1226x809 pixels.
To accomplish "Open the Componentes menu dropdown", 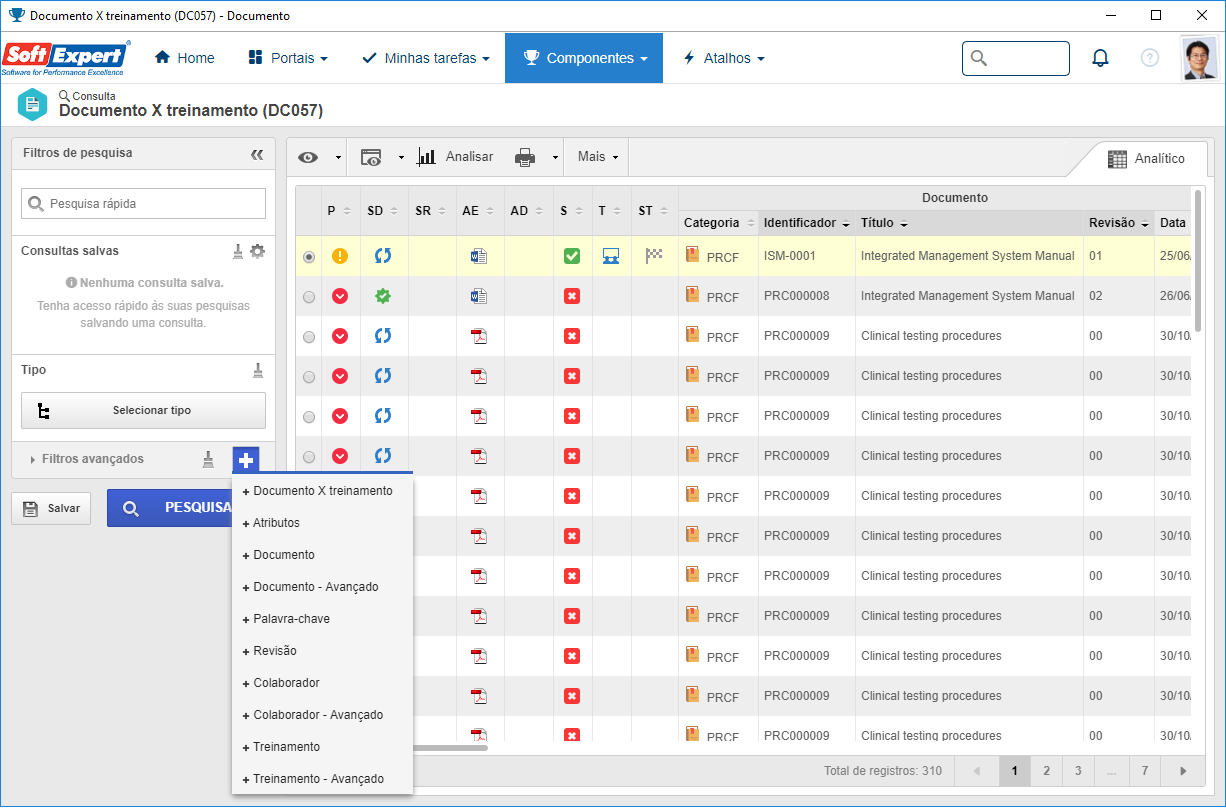I will (584, 58).
